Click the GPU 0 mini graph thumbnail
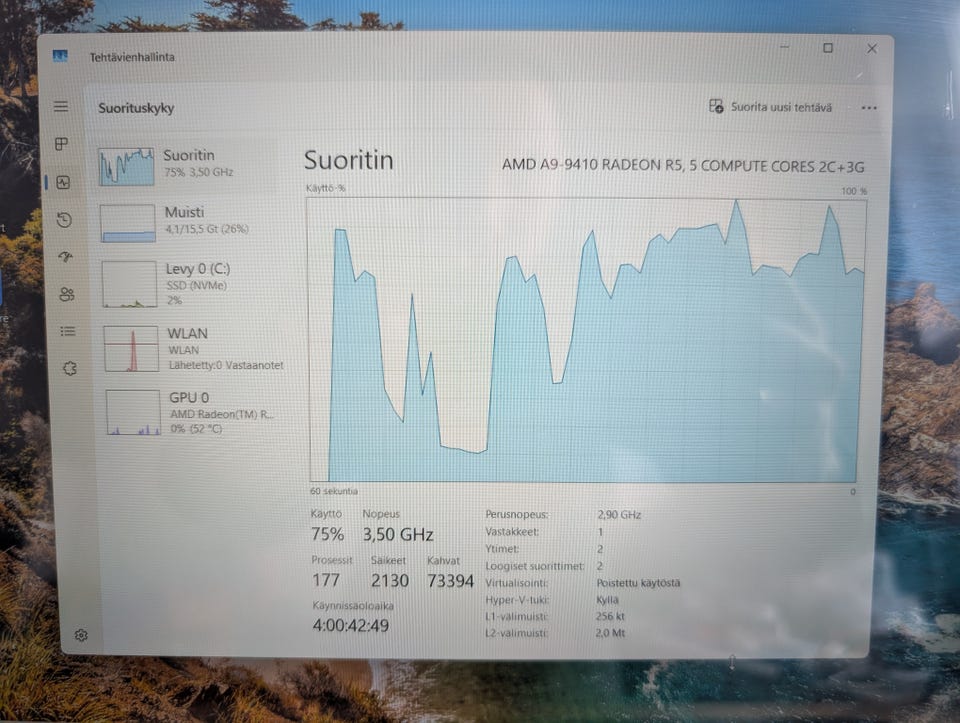The image size is (960, 723). 133,413
